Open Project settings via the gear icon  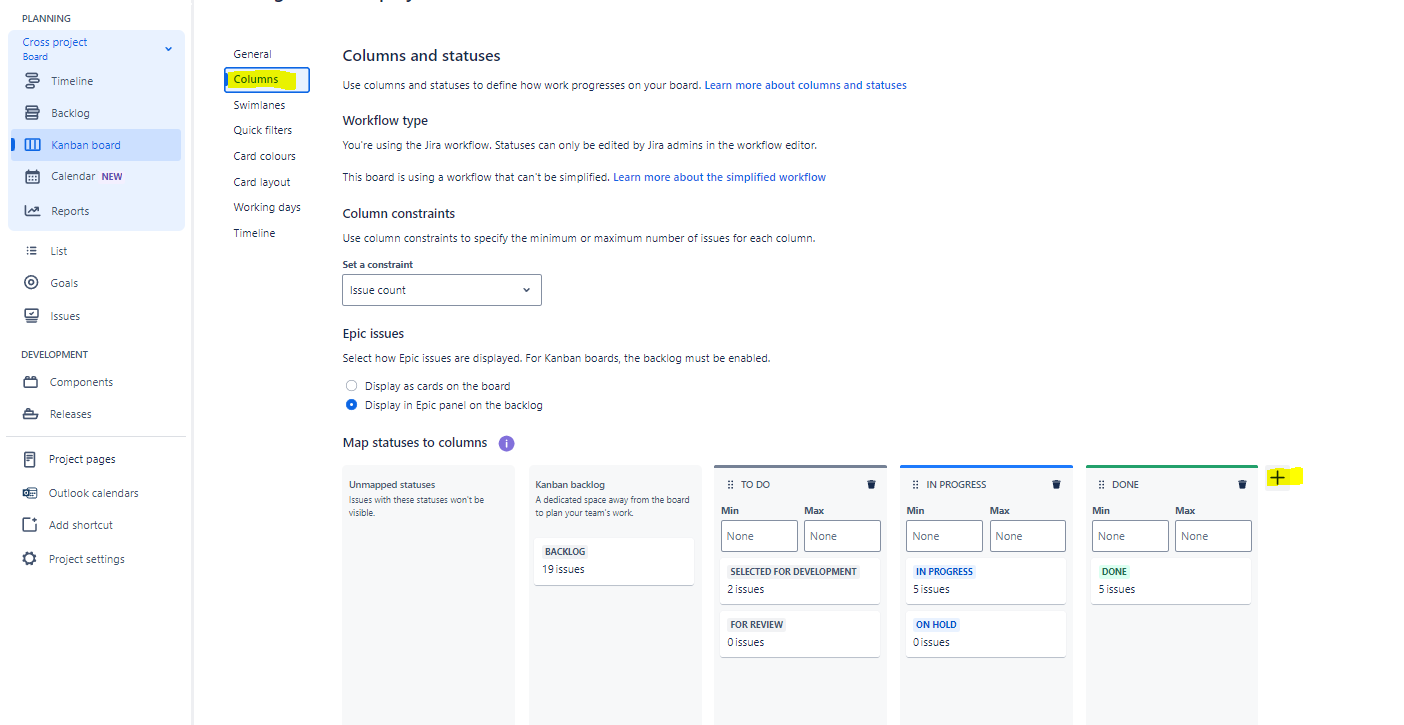[31, 558]
